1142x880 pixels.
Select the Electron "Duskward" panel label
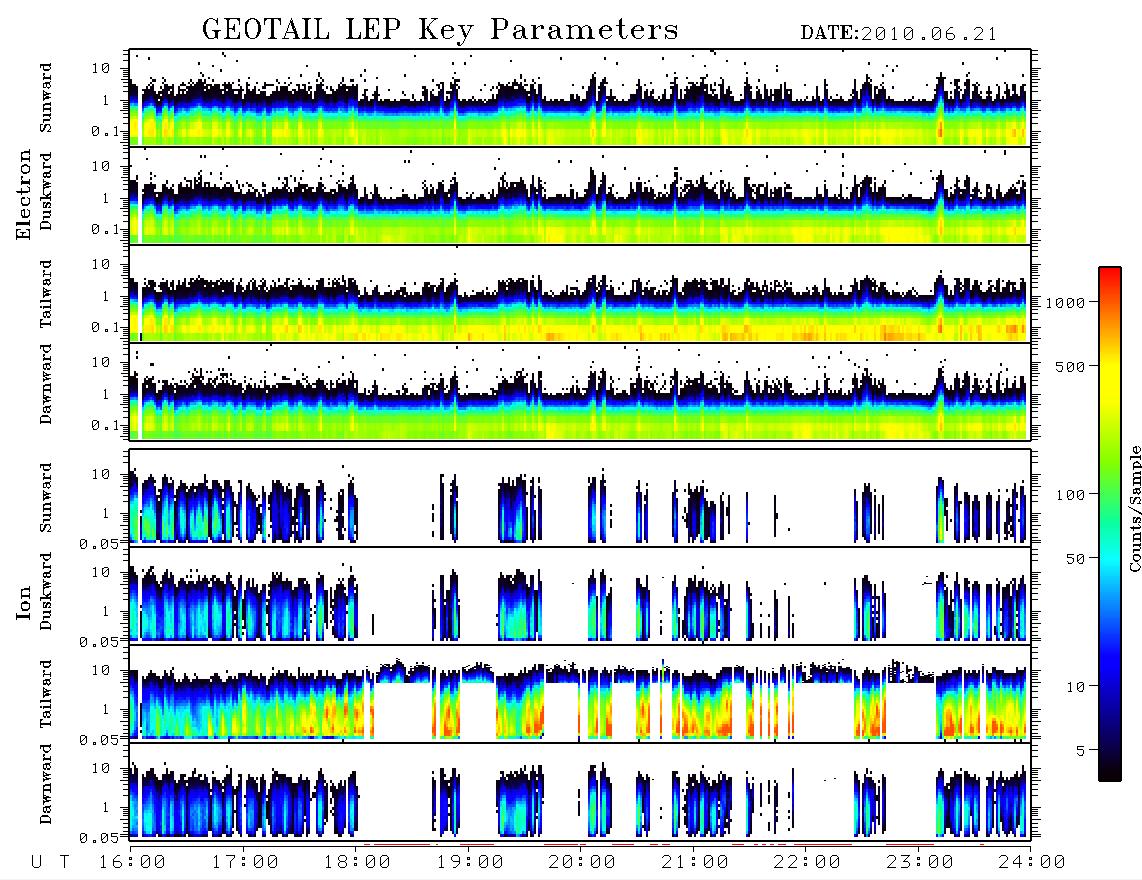coord(46,191)
